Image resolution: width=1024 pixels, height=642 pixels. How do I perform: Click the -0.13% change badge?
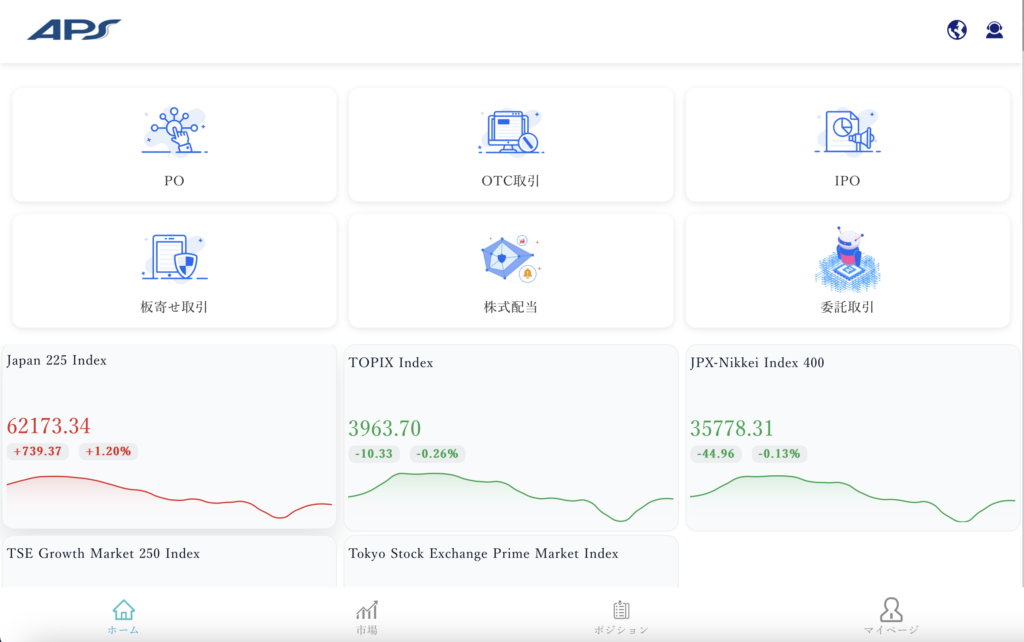pyautogui.click(x=779, y=454)
